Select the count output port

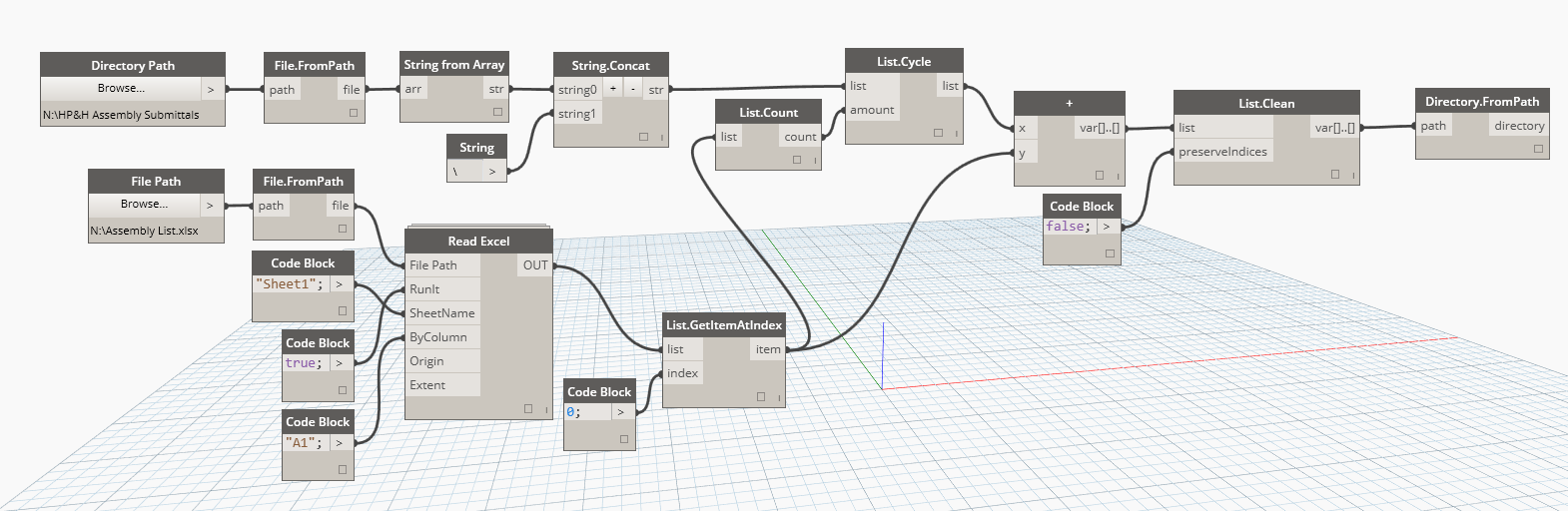point(800,137)
